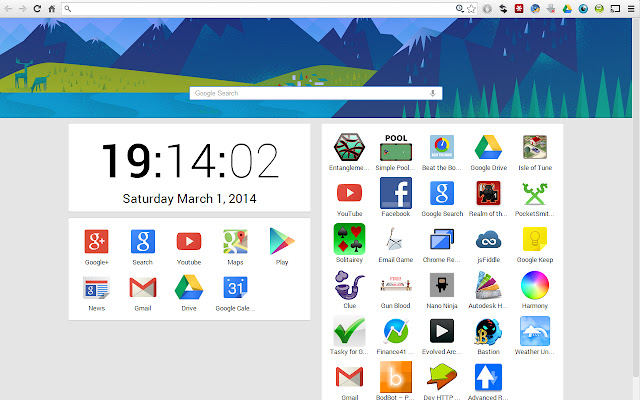Click the zoom magnifier icon in address bar
The height and width of the screenshot is (400, 640).
coord(459,9)
